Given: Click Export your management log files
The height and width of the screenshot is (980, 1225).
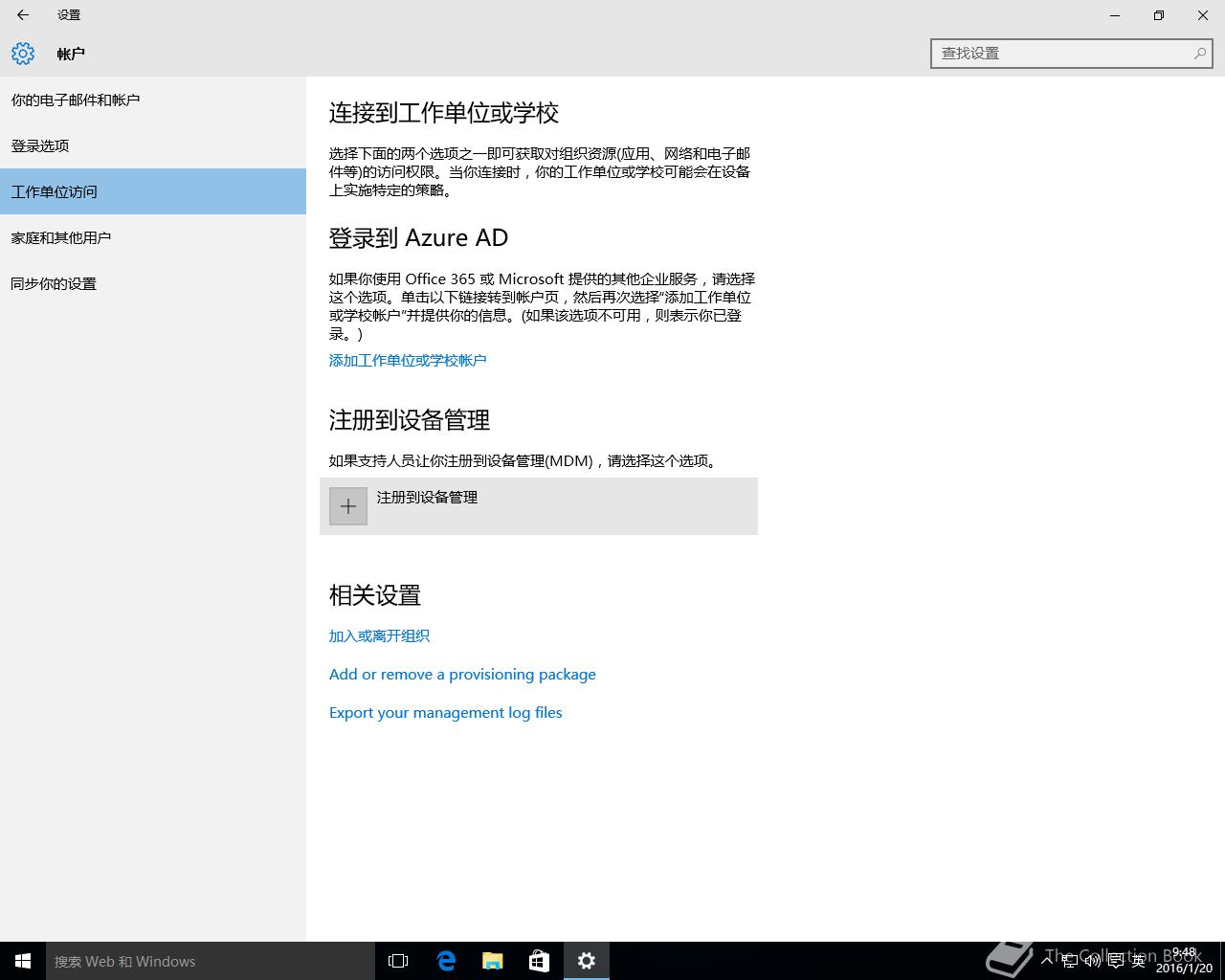Looking at the screenshot, I should (x=446, y=712).
